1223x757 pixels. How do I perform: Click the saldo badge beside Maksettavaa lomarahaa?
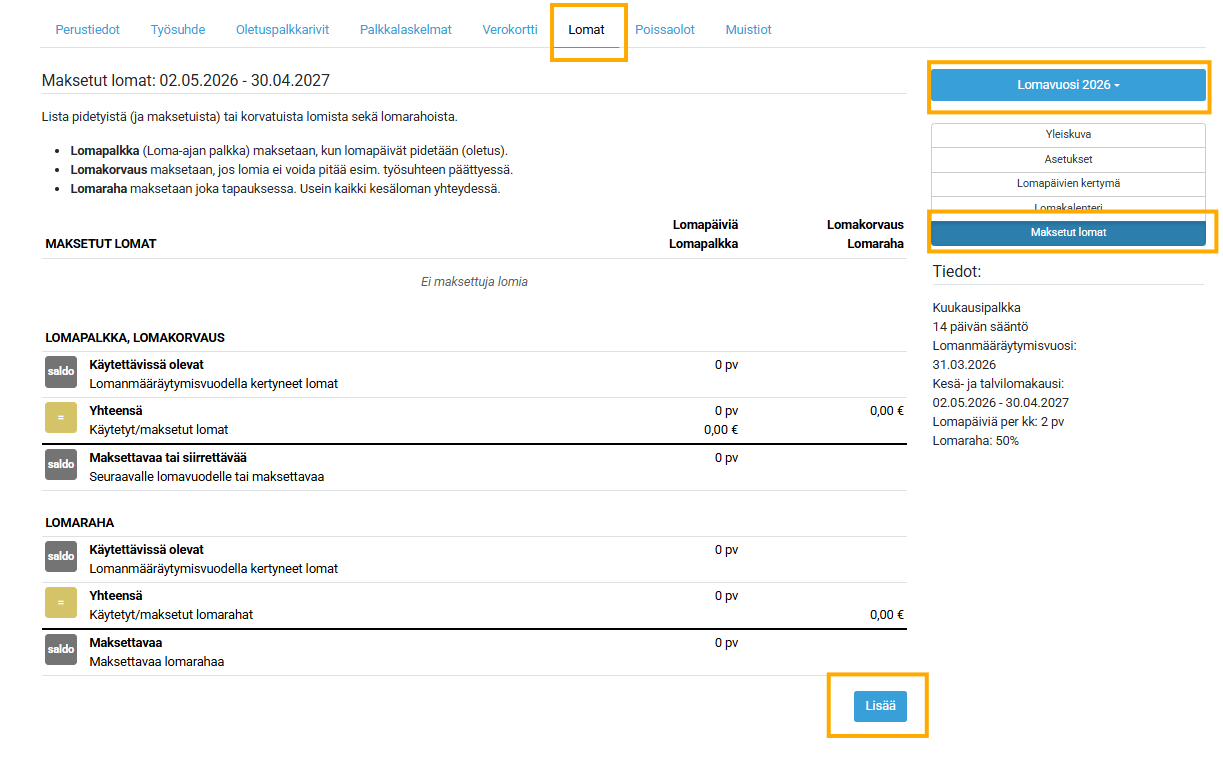click(61, 650)
